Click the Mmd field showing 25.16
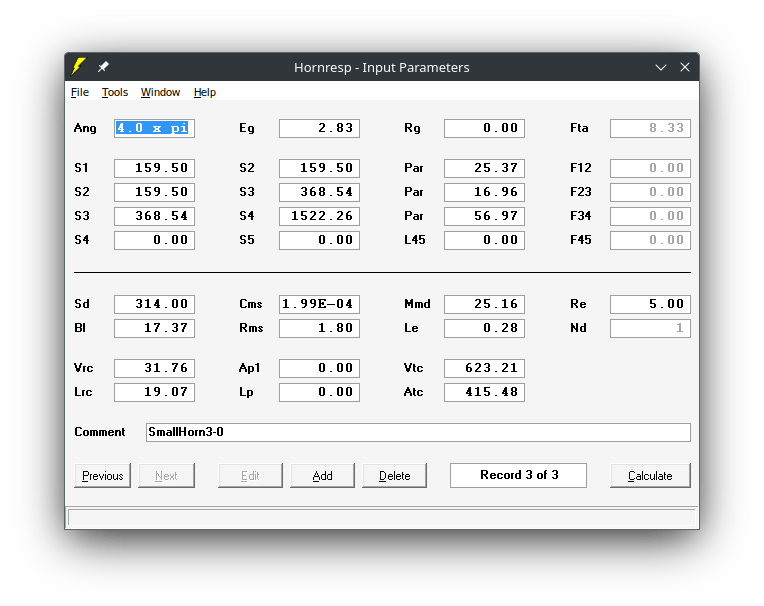This screenshot has height=606, width=764. (x=484, y=304)
